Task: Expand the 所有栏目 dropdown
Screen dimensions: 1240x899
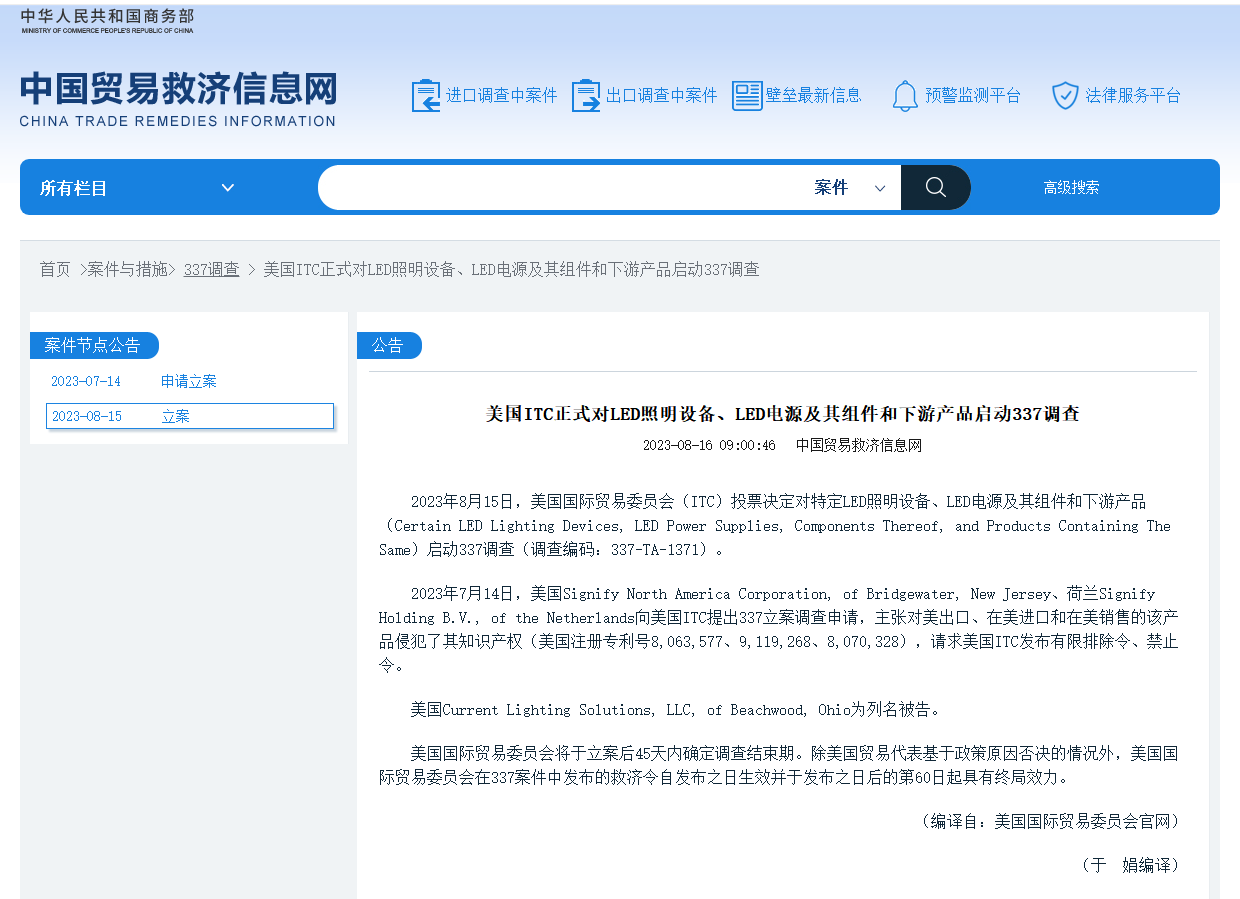Action: (x=138, y=188)
